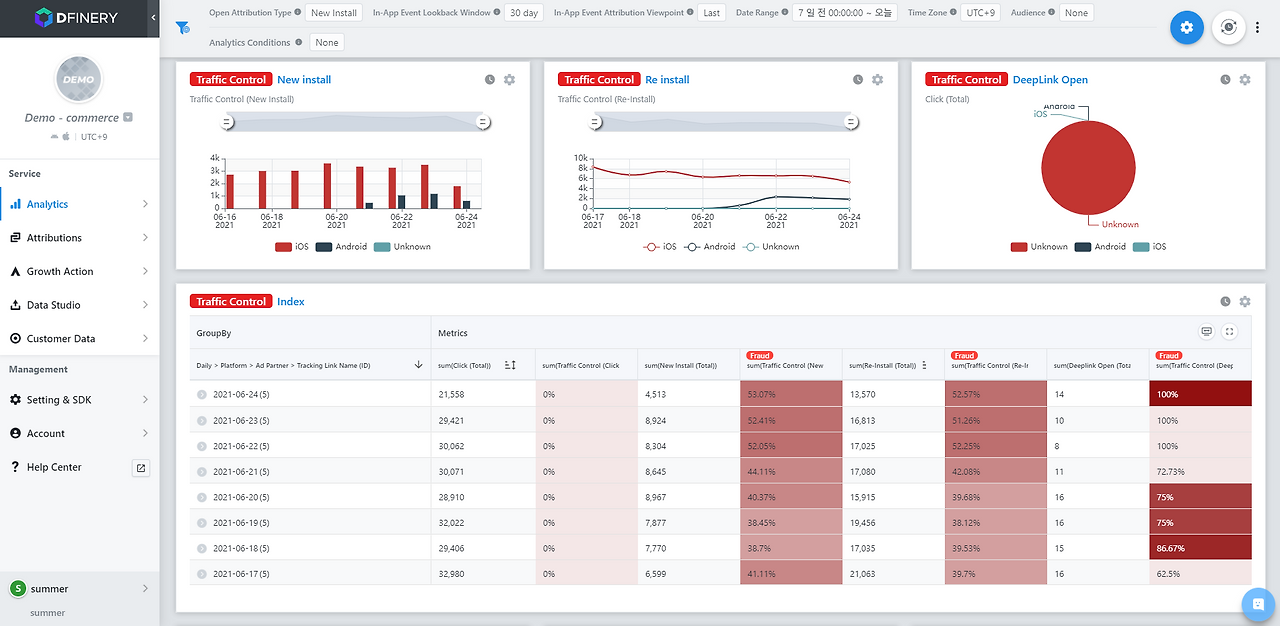The width and height of the screenshot is (1280, 626).
Task: Click the left range slider handle in New install chart
Action: click(x=227, y=122)
